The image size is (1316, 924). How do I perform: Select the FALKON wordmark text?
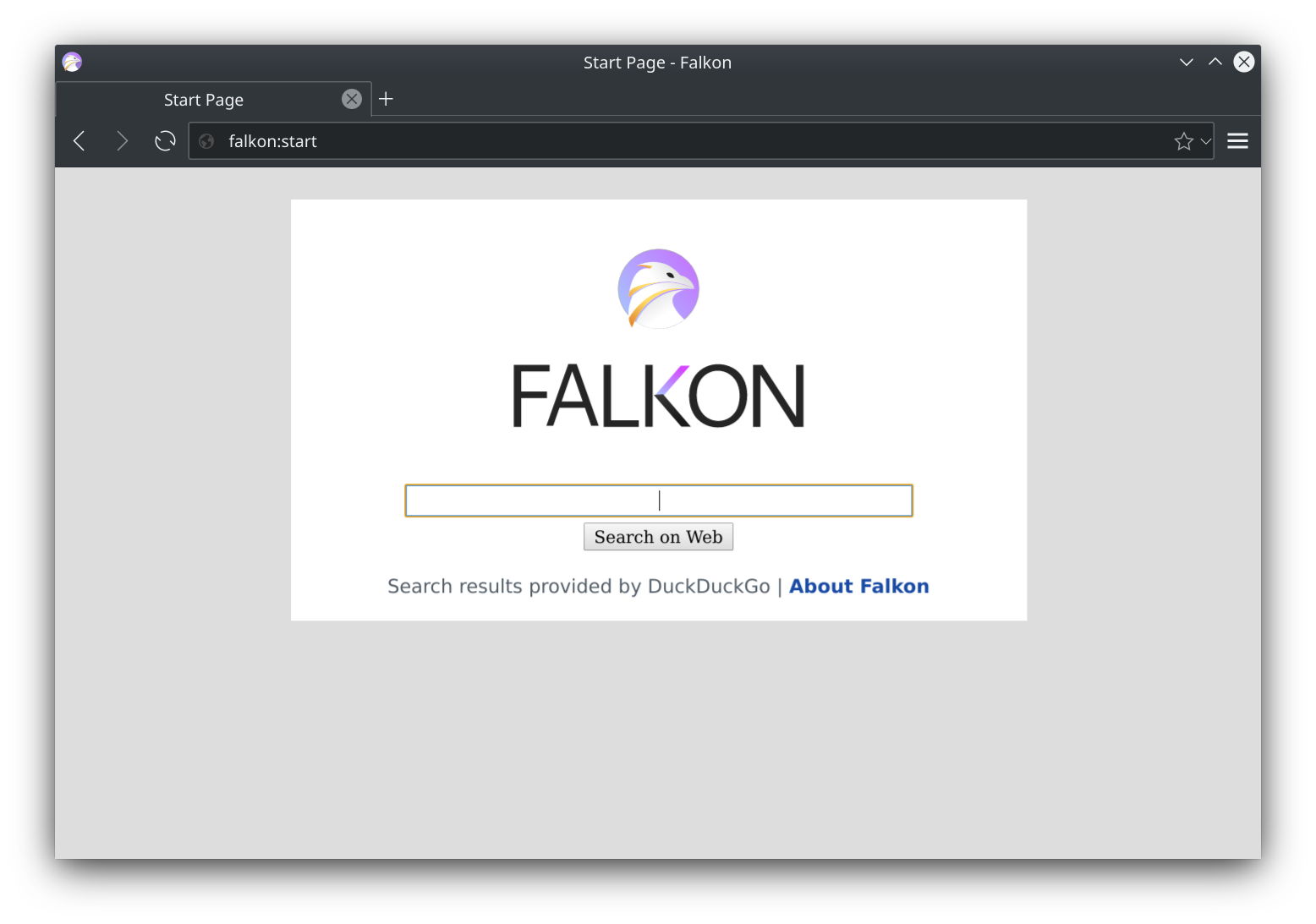658,394
